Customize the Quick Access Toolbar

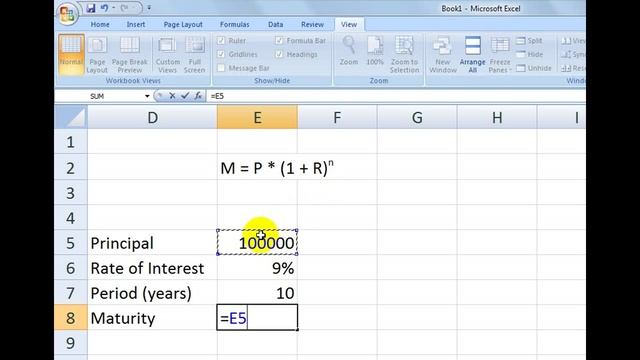[x=149, y=8]
